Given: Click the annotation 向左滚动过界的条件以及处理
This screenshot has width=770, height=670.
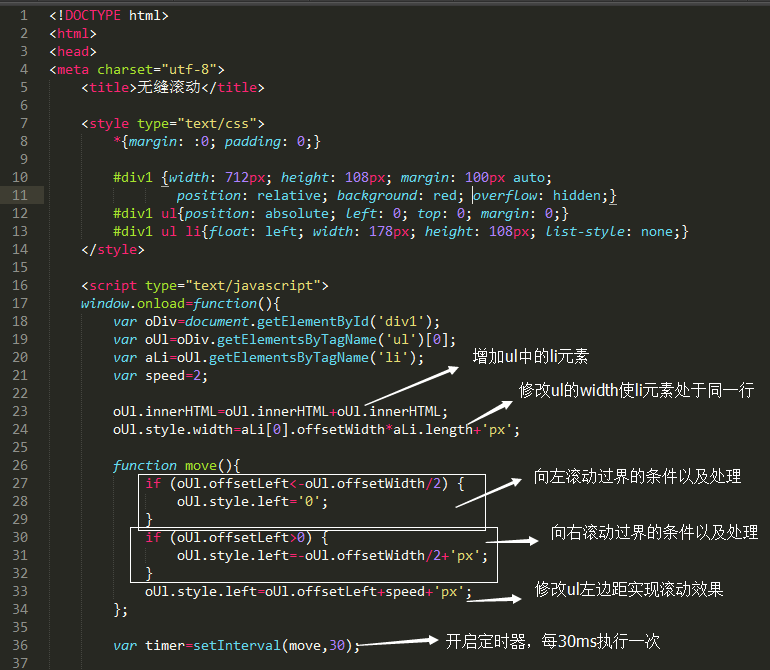Looking at the screenshot, I should coord(637,478).
